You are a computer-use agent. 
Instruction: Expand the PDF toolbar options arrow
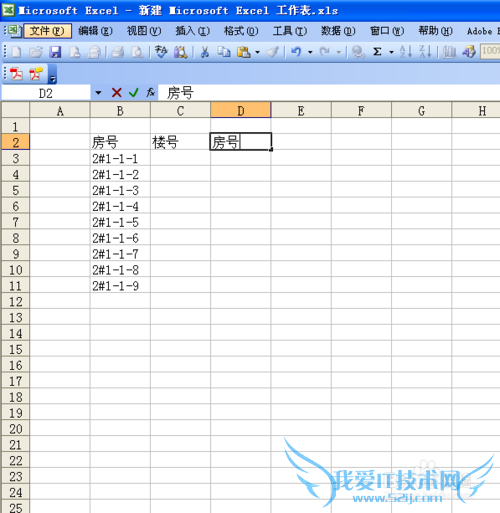[52, 75]
